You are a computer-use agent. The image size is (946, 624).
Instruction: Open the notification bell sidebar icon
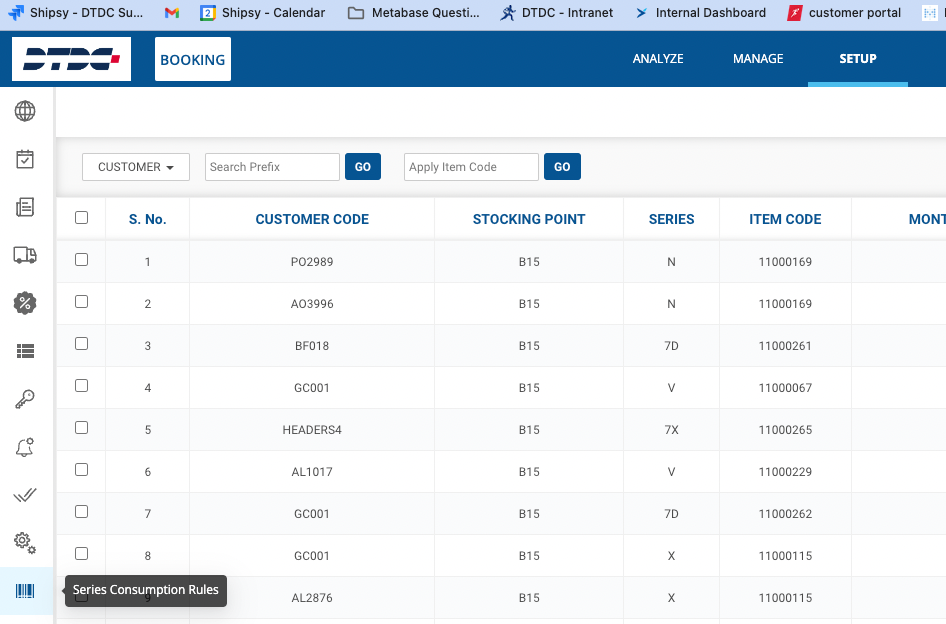(25, 447)
